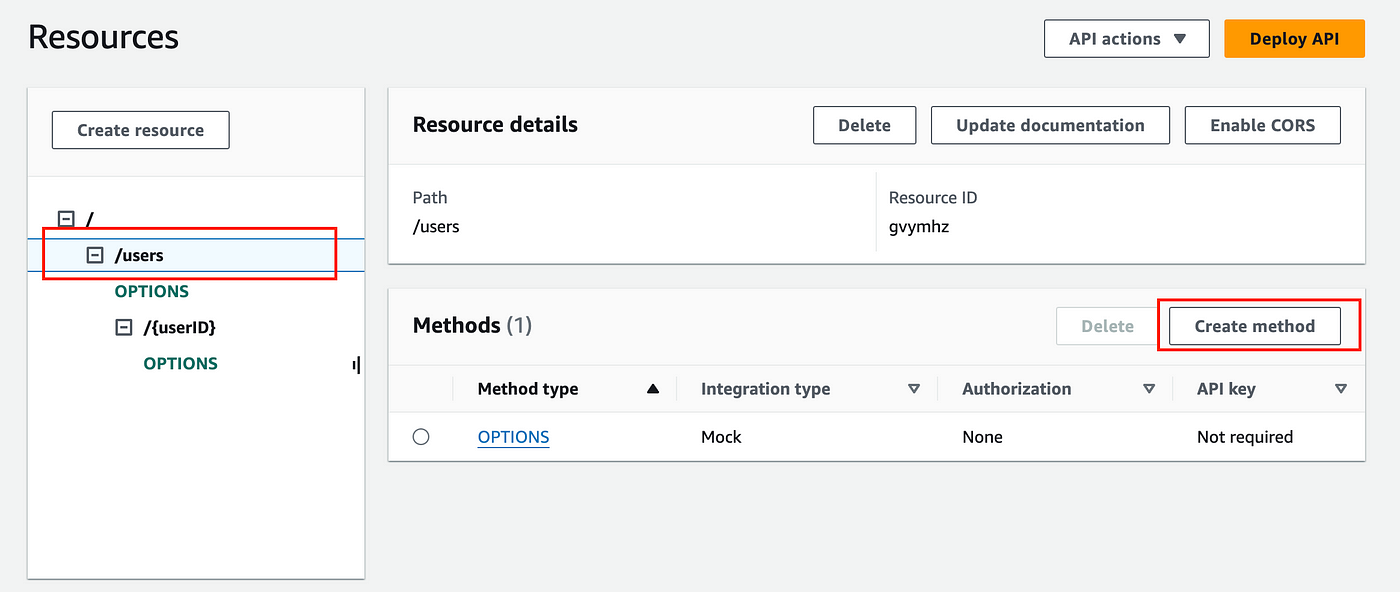Click Update documentation button
Image resolution: width=1400 pixels, height=592 pixels.
coord(1050,125)
